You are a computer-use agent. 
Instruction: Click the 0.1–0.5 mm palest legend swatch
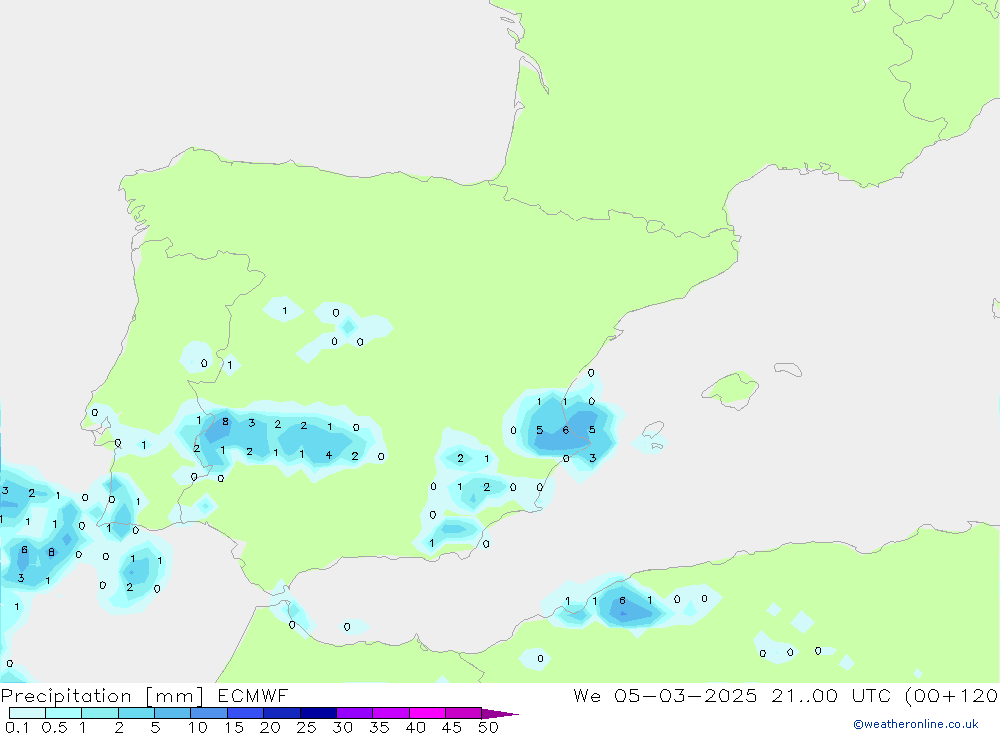pyautogui.click(x=27, y=713)
